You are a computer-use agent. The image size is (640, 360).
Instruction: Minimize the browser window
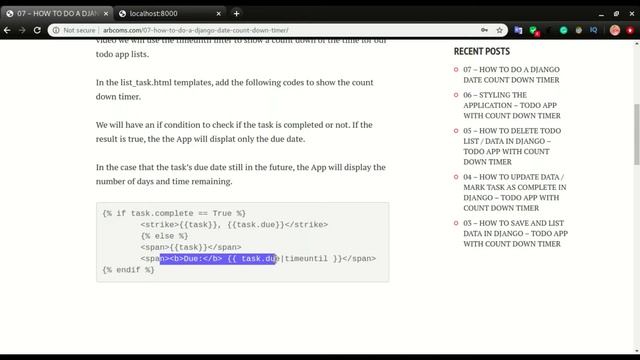pos(601,14)
